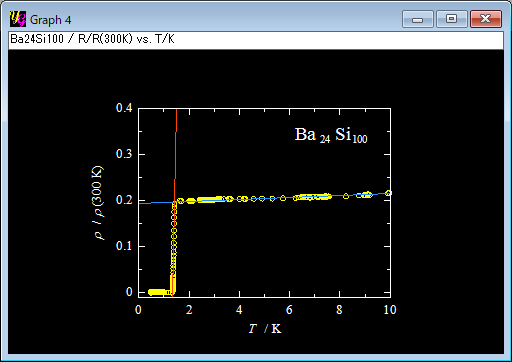This screenshot has height=362, width=512.
Task: Minimize the Graph 4 window
Action: [418, 19]
